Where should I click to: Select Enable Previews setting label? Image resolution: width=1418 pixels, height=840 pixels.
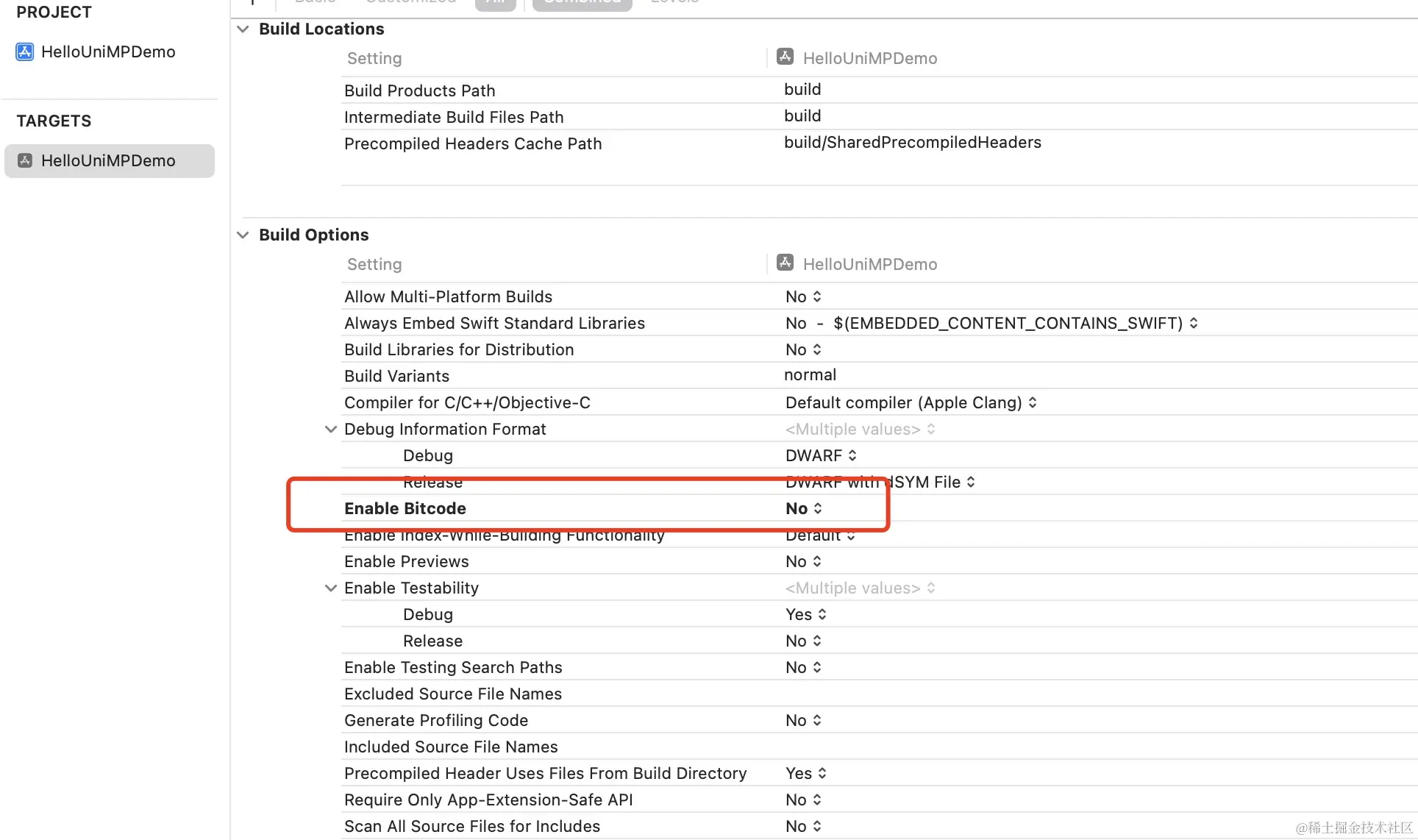[406, 561]
